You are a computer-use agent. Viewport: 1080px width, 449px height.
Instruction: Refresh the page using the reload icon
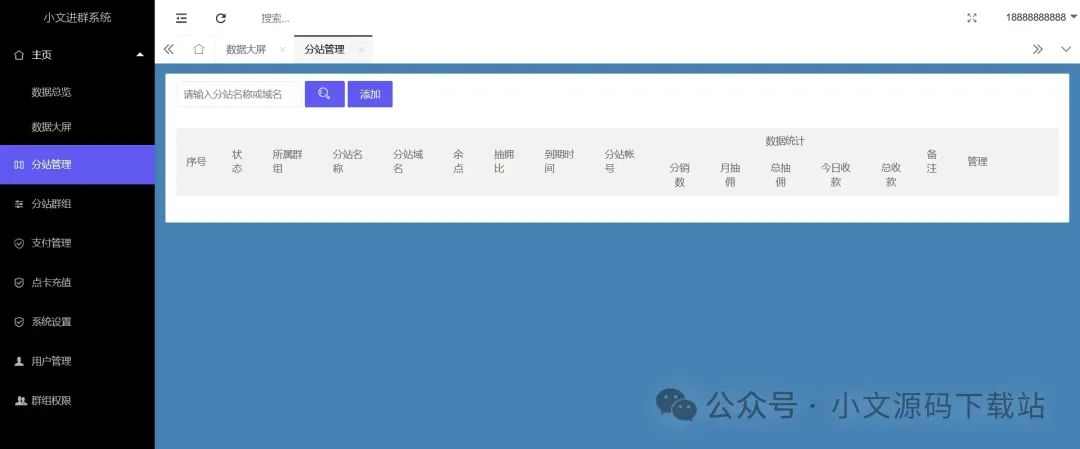click(x=220, y=19)
